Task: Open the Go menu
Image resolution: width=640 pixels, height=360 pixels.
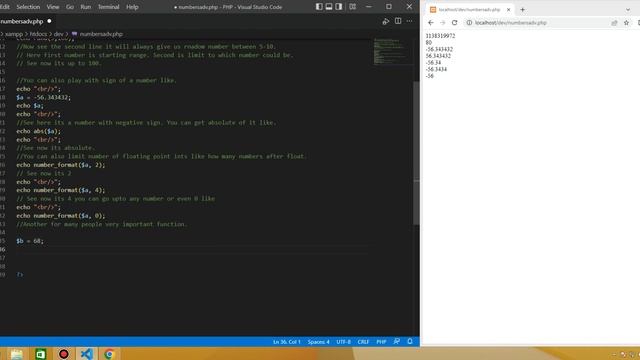Action: tap(70, 7)
